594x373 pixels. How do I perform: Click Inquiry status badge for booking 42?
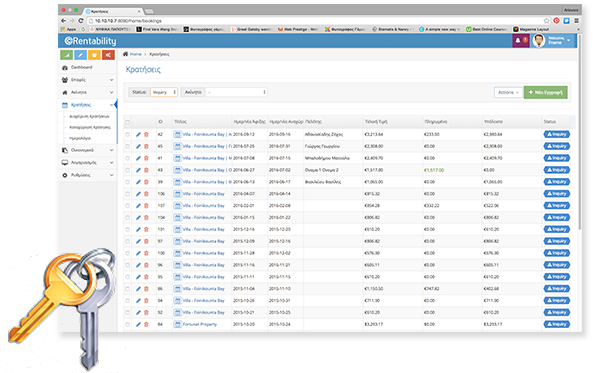tap(556, 134)
